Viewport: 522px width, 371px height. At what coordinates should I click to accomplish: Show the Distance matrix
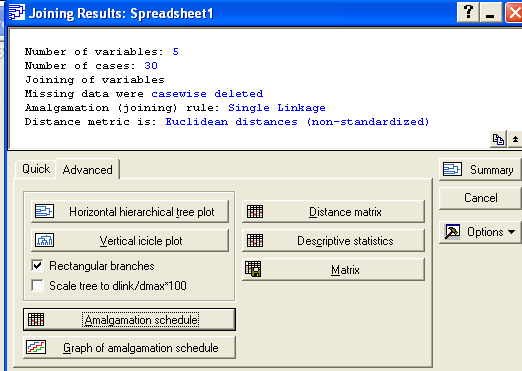click(x=333, y=211)
